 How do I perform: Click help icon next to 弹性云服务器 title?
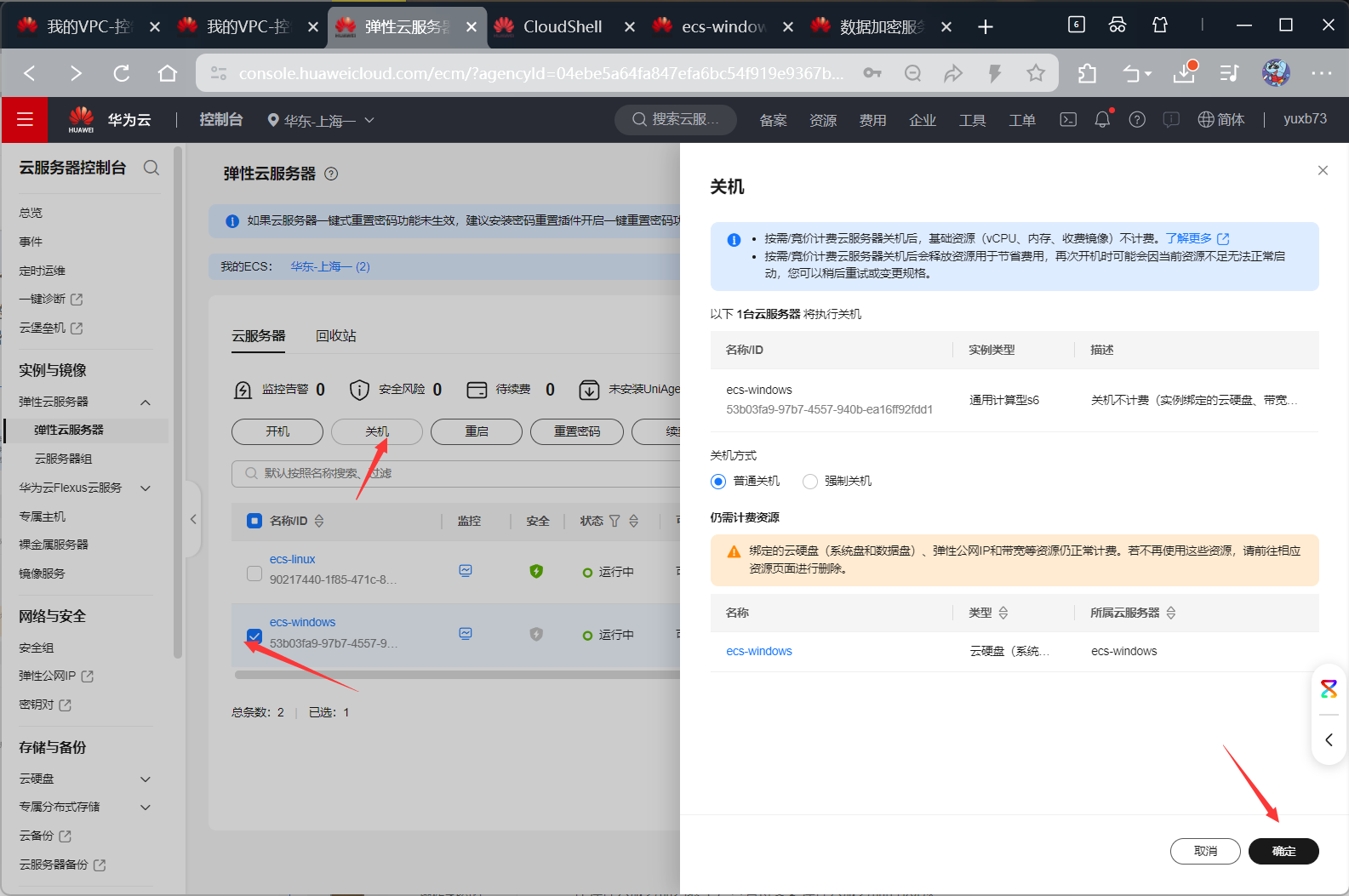tap(332, 174)
